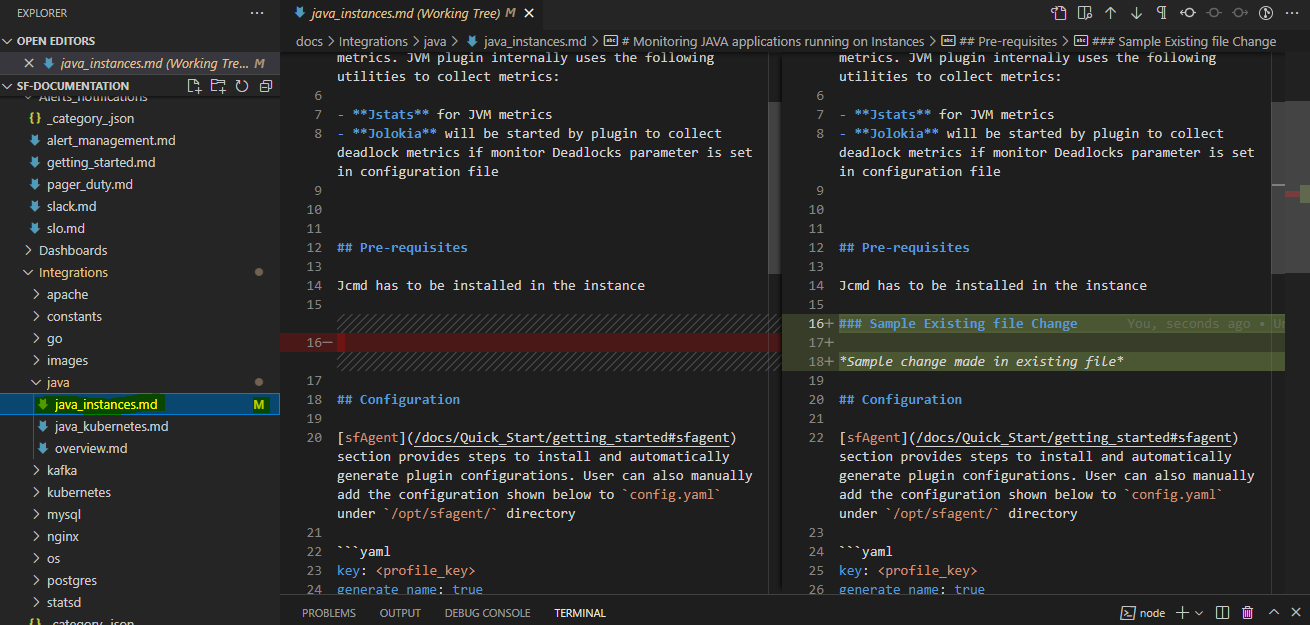Click New File icon in SF-DOCUMENTATION header
This screenshot has height=625, width=1310.
195,86
